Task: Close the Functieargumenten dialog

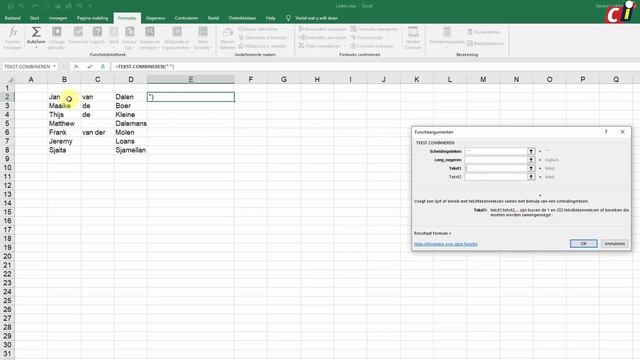Action: (622, 132)
